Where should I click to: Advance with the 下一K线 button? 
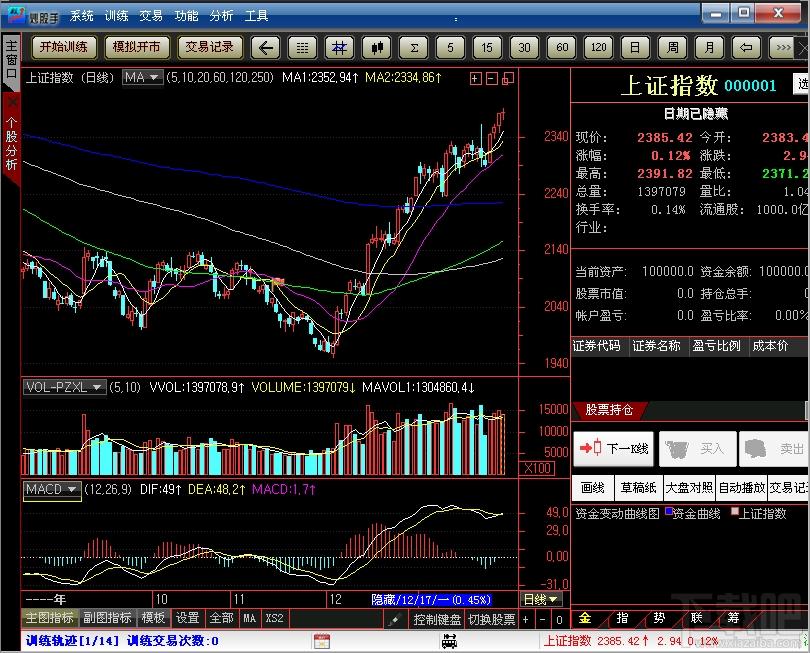(614, 448)
